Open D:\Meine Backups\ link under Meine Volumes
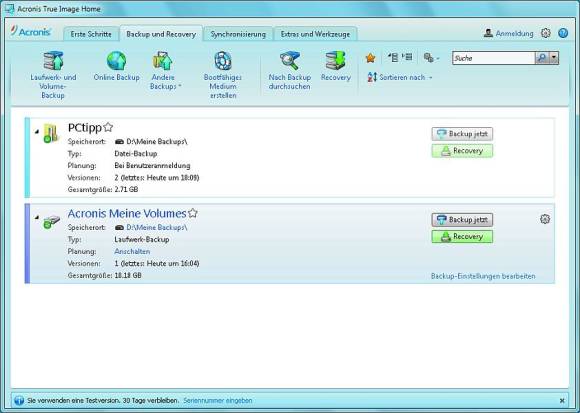Screen dimensions: 580x413 (x=156, y=227)
